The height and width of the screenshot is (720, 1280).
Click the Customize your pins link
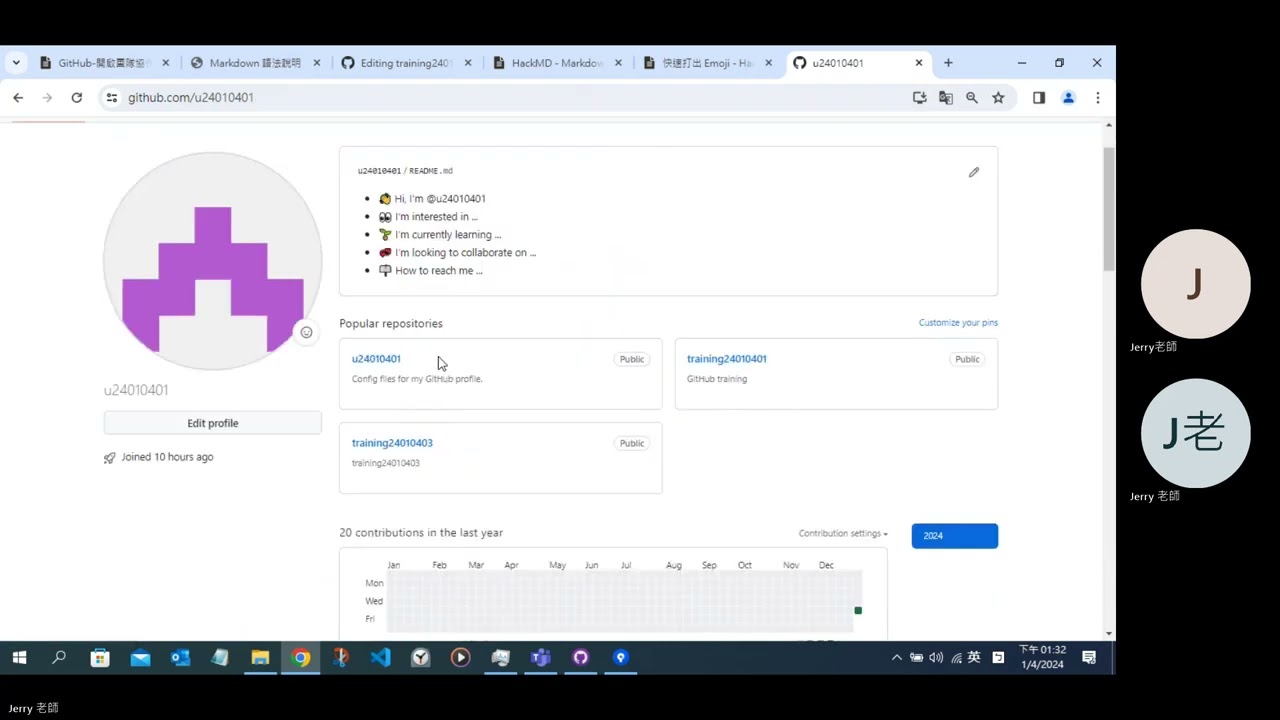(958, 323)
